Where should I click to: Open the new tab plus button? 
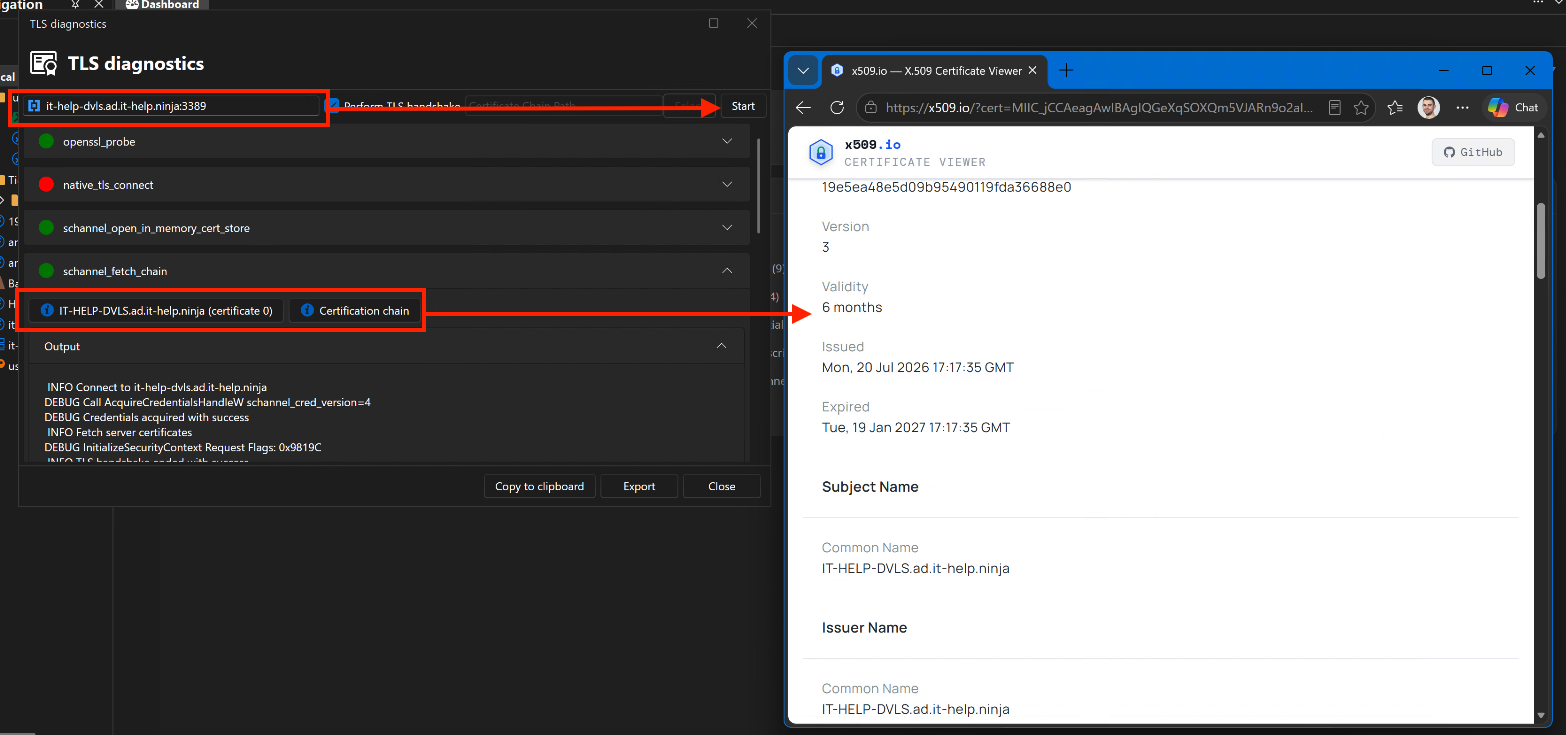point(1066,70)
